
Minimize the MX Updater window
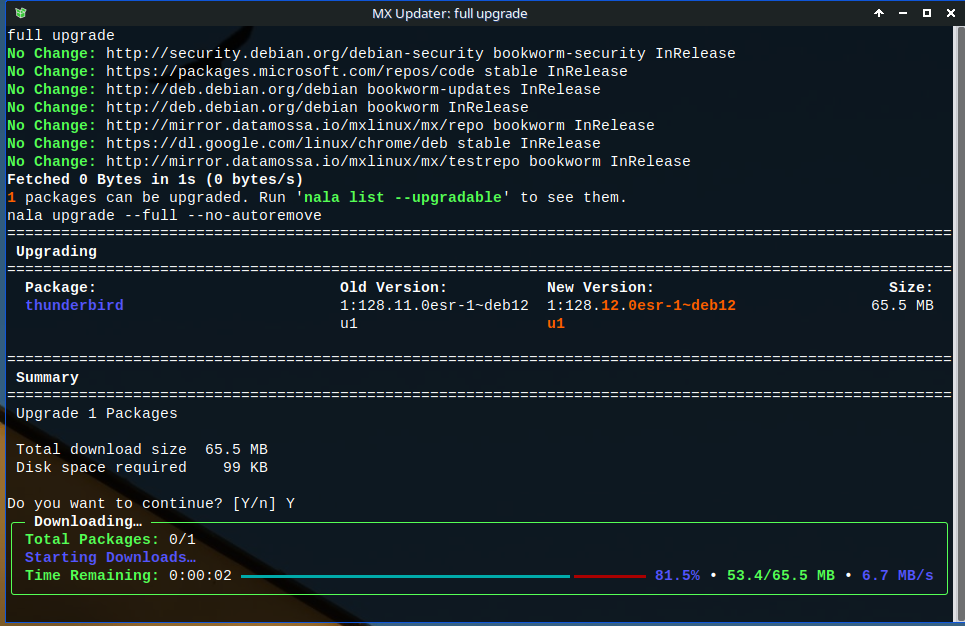click(903, 13)
